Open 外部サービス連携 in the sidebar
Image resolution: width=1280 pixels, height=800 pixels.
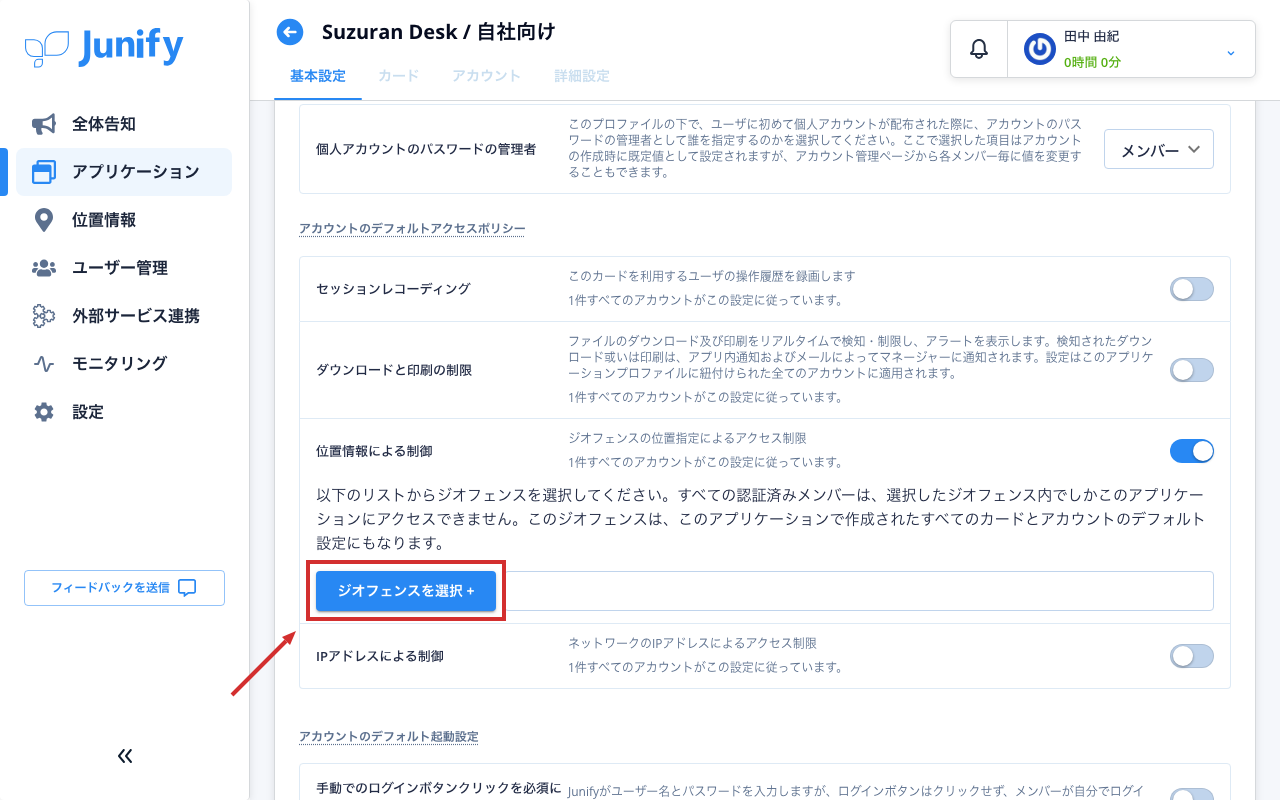click(x=124, y=316)
